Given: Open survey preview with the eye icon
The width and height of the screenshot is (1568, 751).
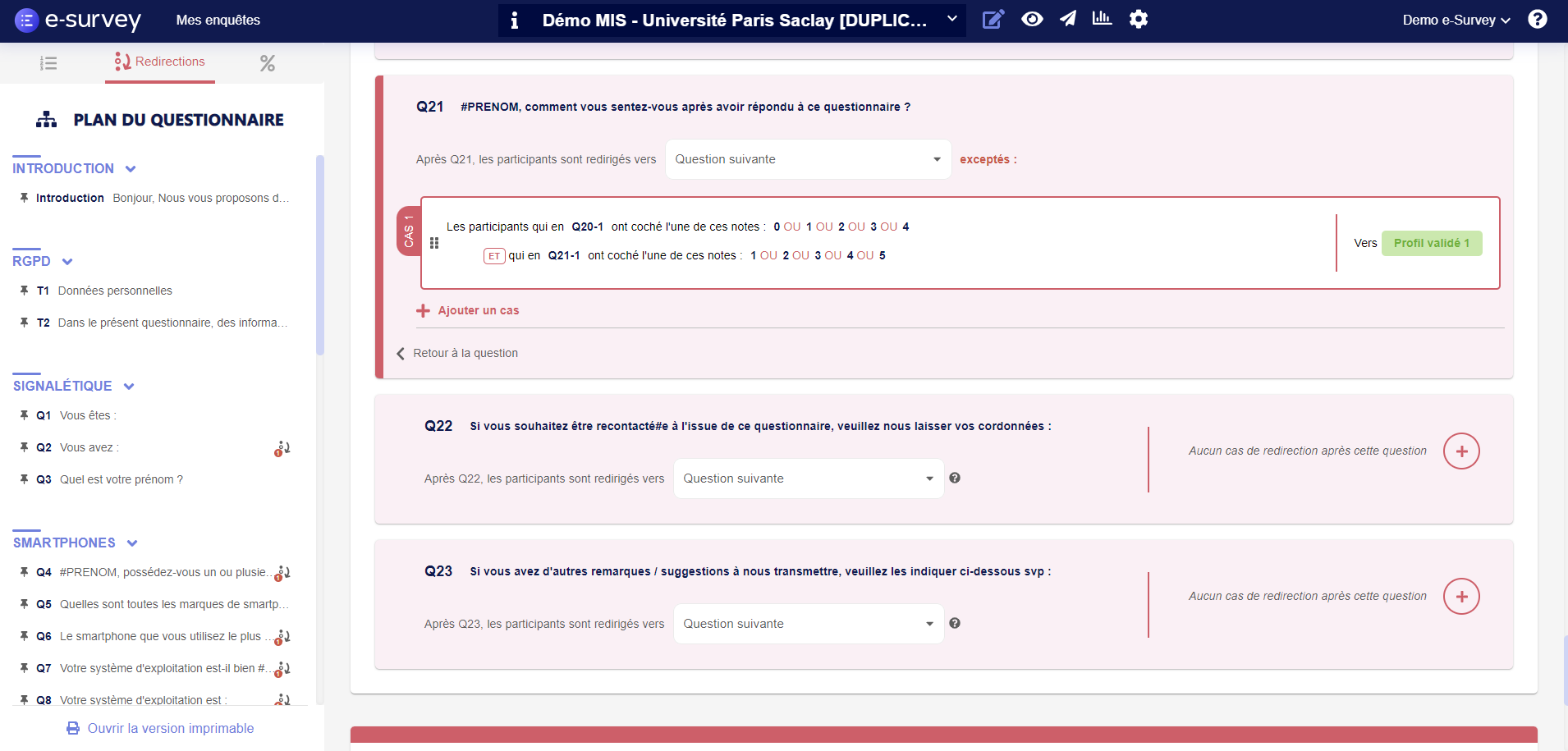Looking at the screenshot, I should click(x=1032, y=20).
